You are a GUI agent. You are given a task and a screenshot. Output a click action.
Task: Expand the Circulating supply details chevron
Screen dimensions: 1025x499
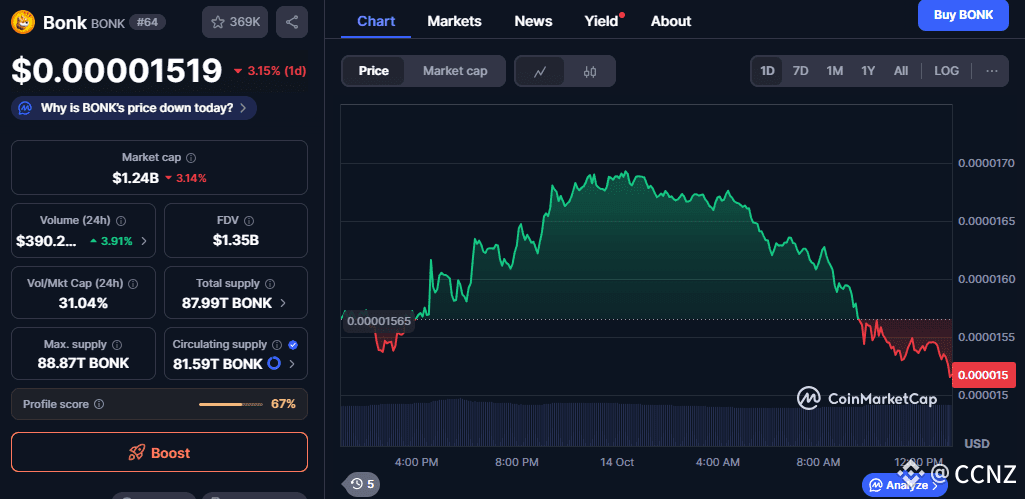click(292, 364)
